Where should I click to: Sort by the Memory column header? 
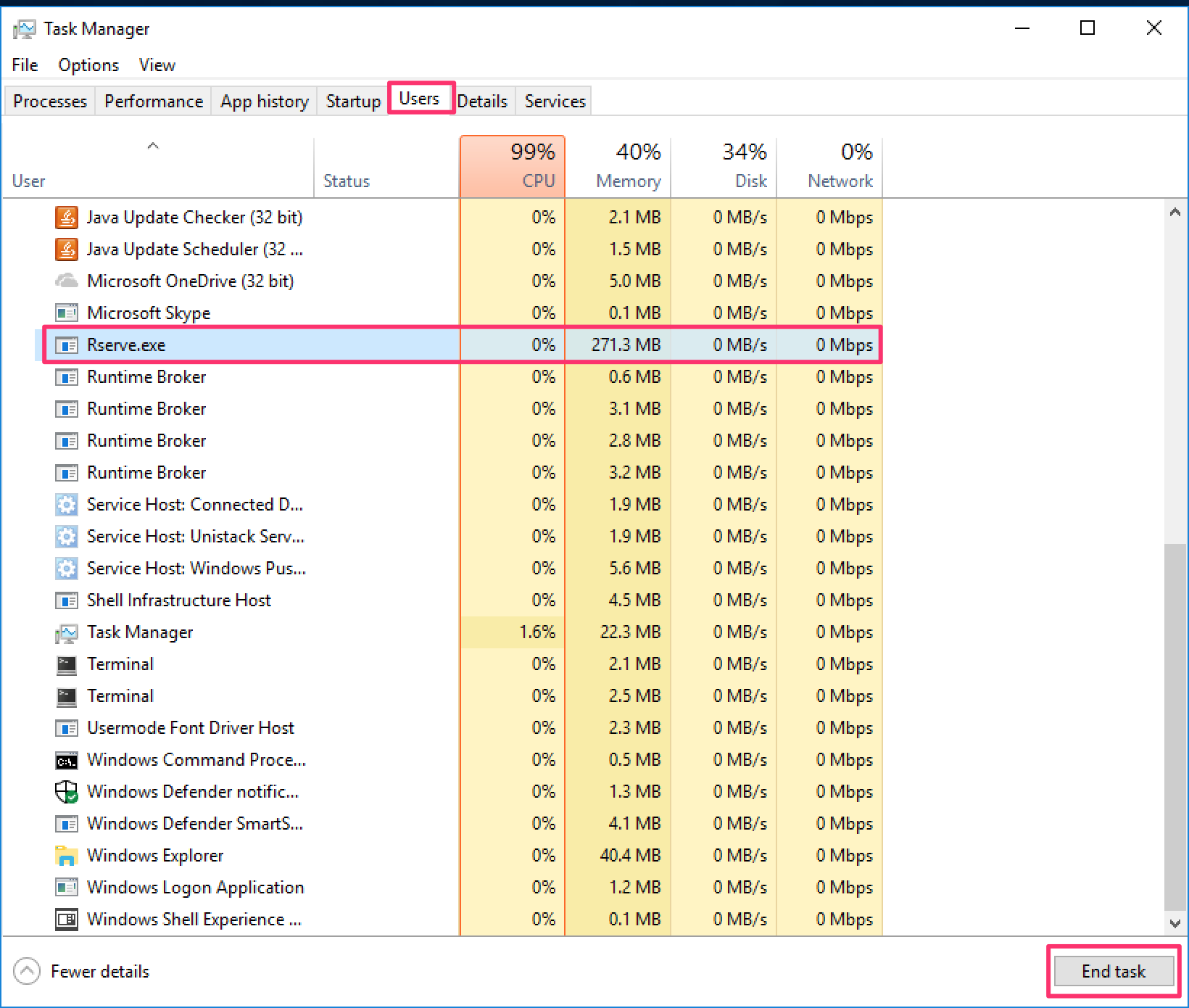pos(618,168)
